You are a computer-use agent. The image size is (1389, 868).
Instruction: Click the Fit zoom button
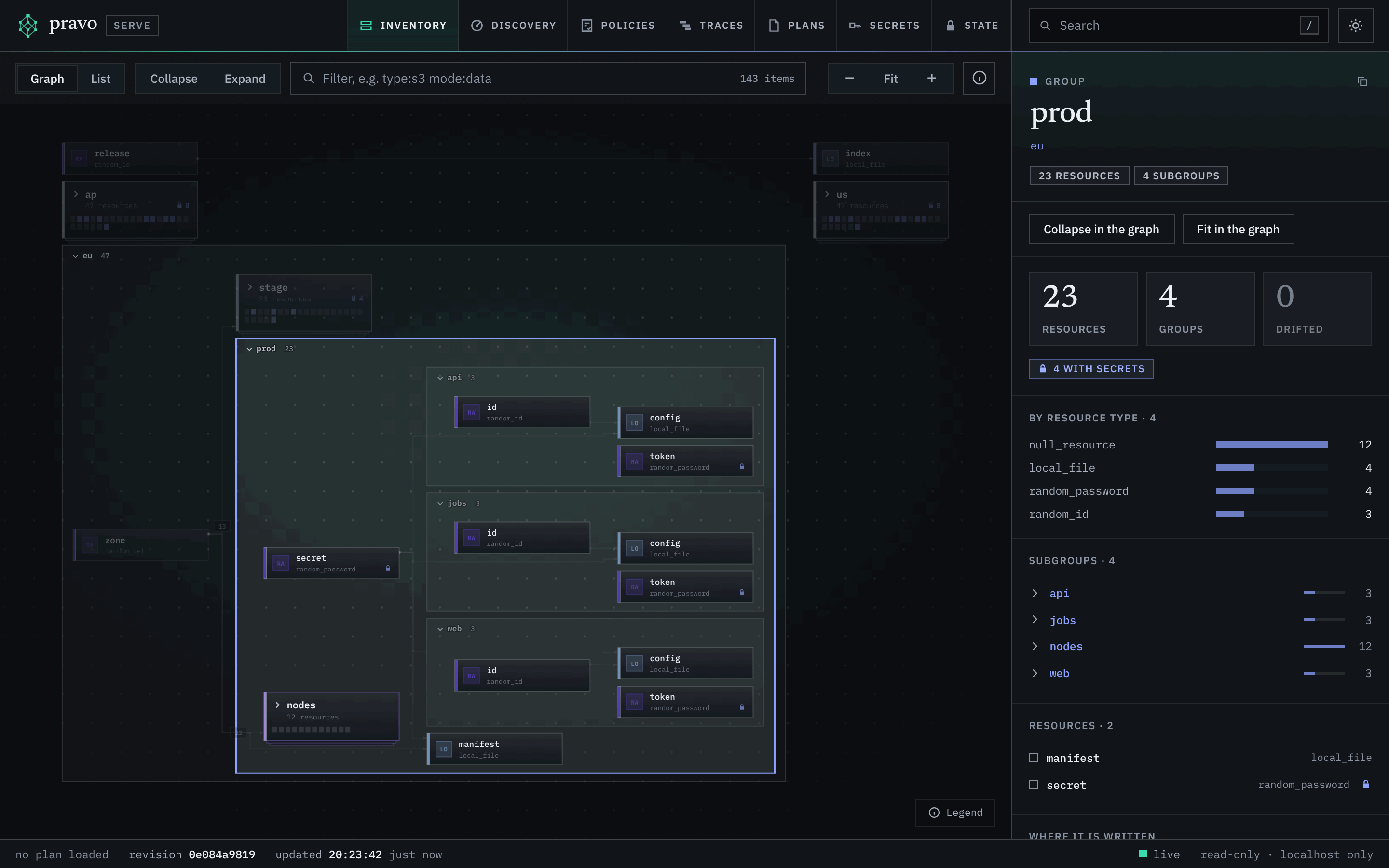[x=890, y=78]
